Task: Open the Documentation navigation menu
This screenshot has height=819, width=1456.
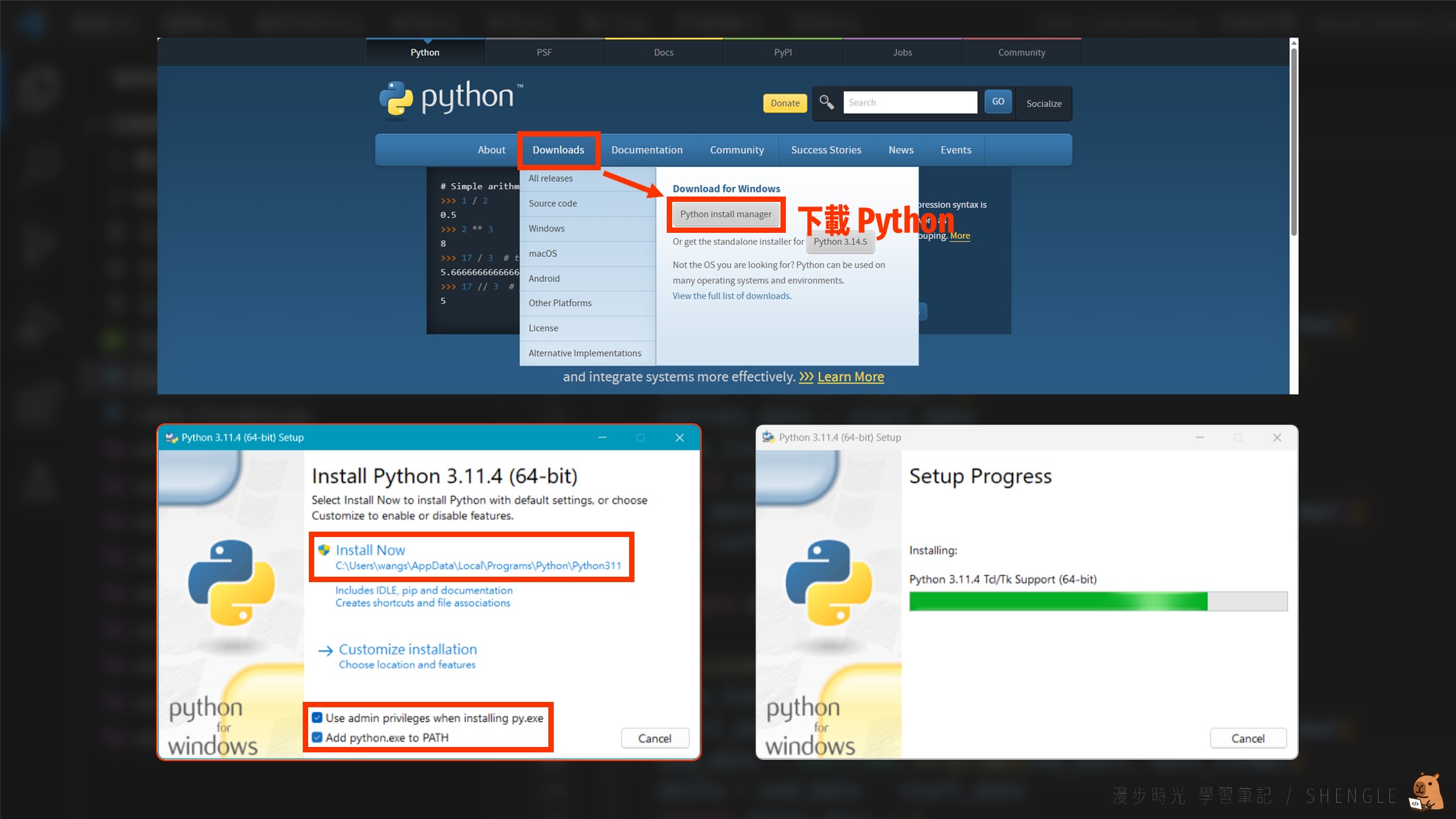Action: pos(647,150)
